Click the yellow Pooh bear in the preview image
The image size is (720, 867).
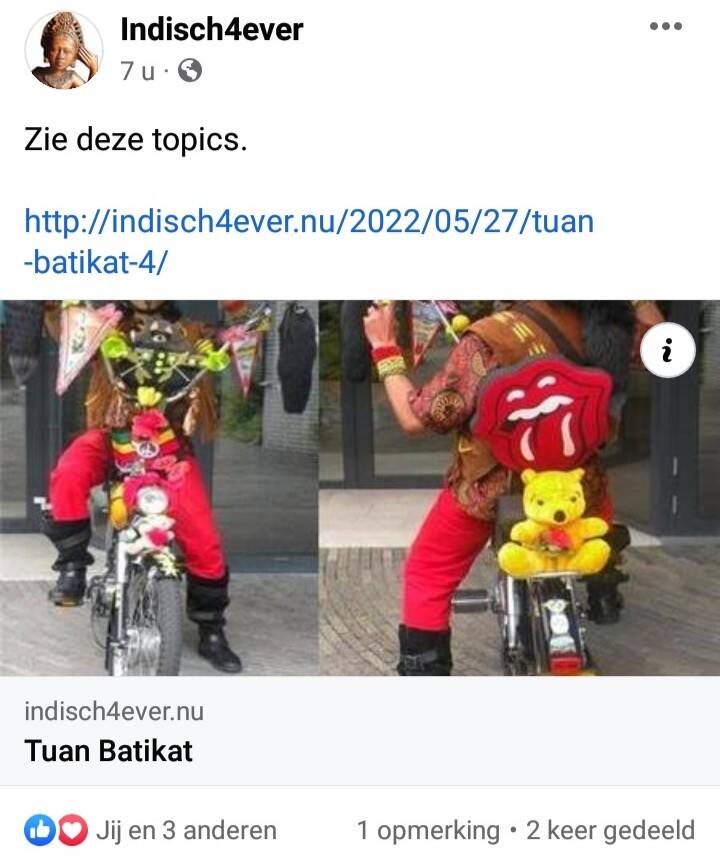555,523
